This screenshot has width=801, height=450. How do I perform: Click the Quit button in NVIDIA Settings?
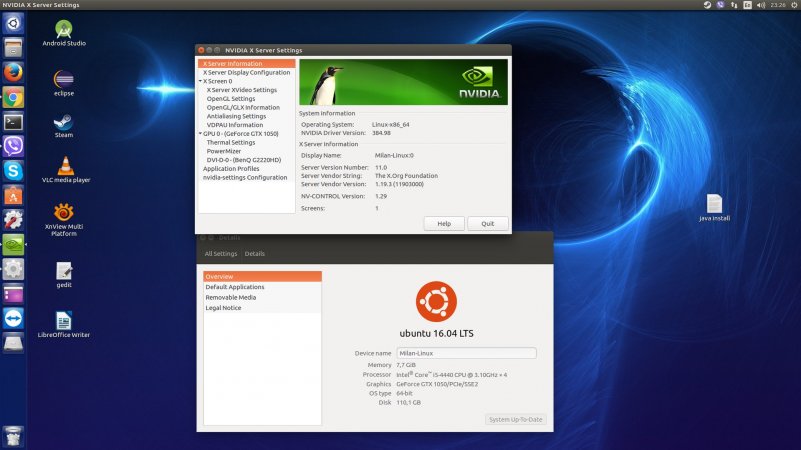tap(487, 224)
